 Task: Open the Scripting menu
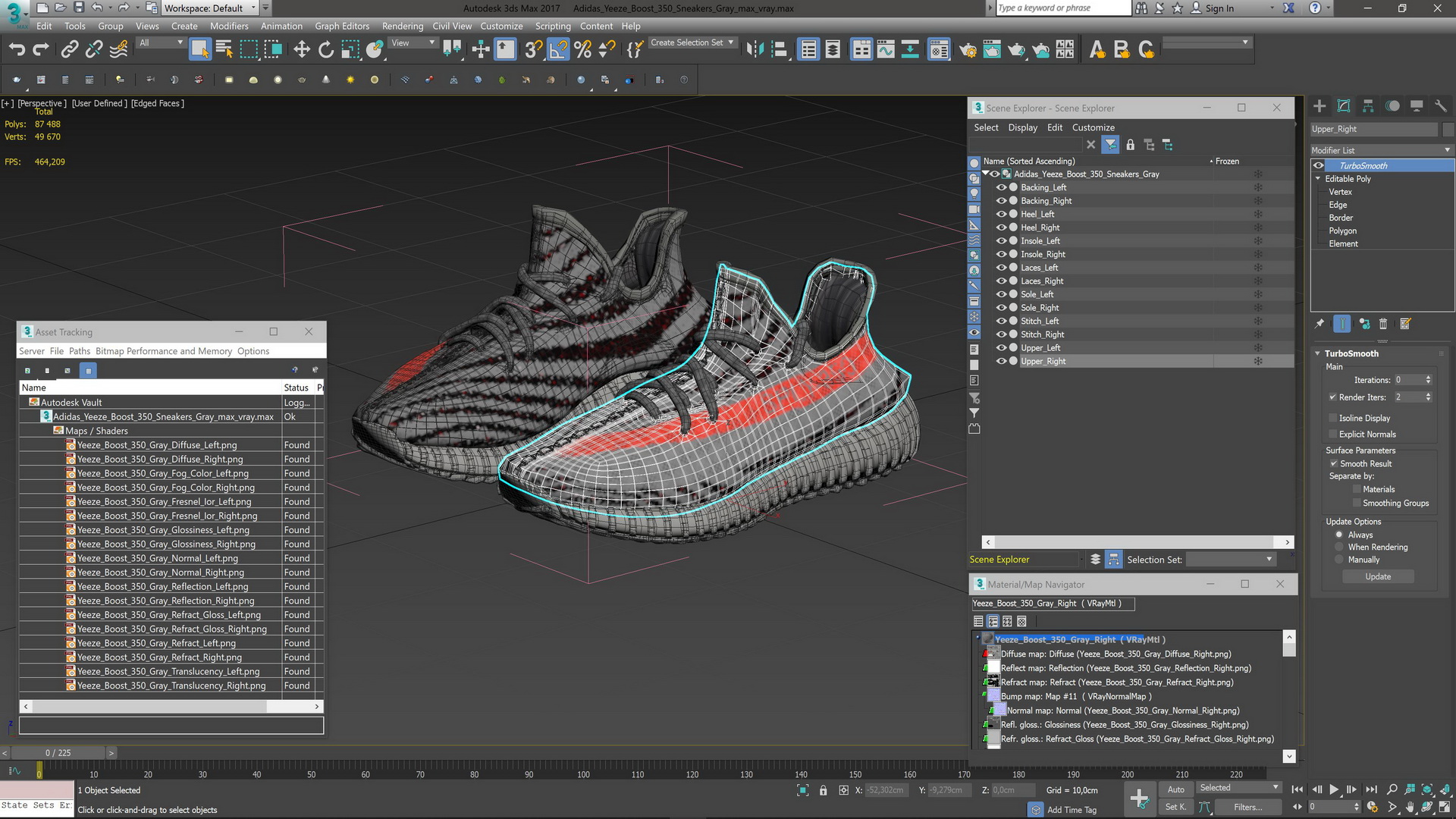pyautogui.click(x=553, y=26)
